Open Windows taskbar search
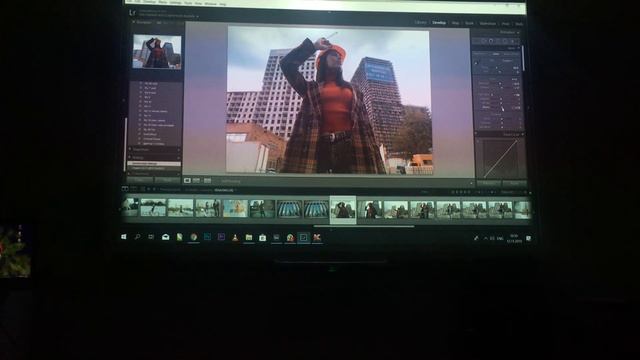The image size is (640, 360). (138, 237)
